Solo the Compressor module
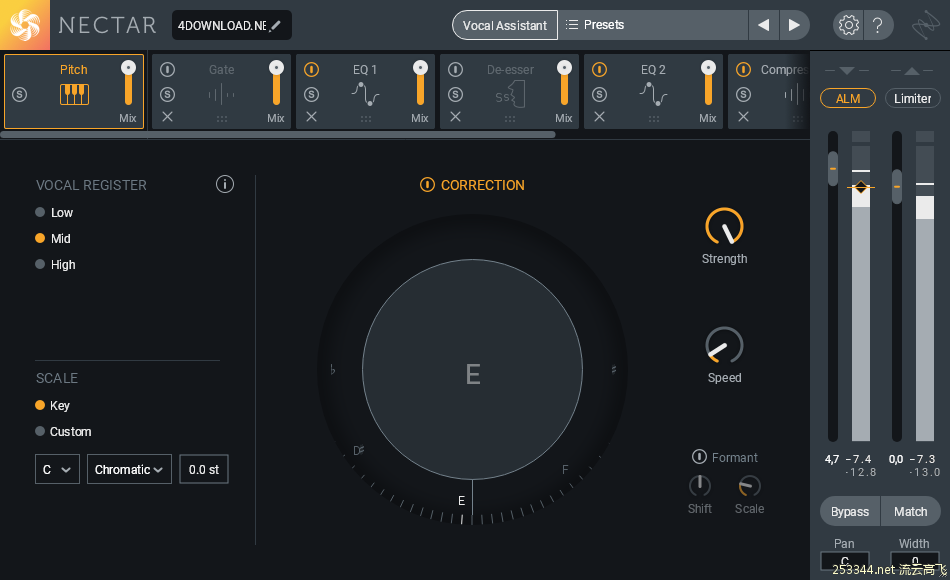This screenshot has height=580, width=950. pyautogui.click(x=743, y=95)
